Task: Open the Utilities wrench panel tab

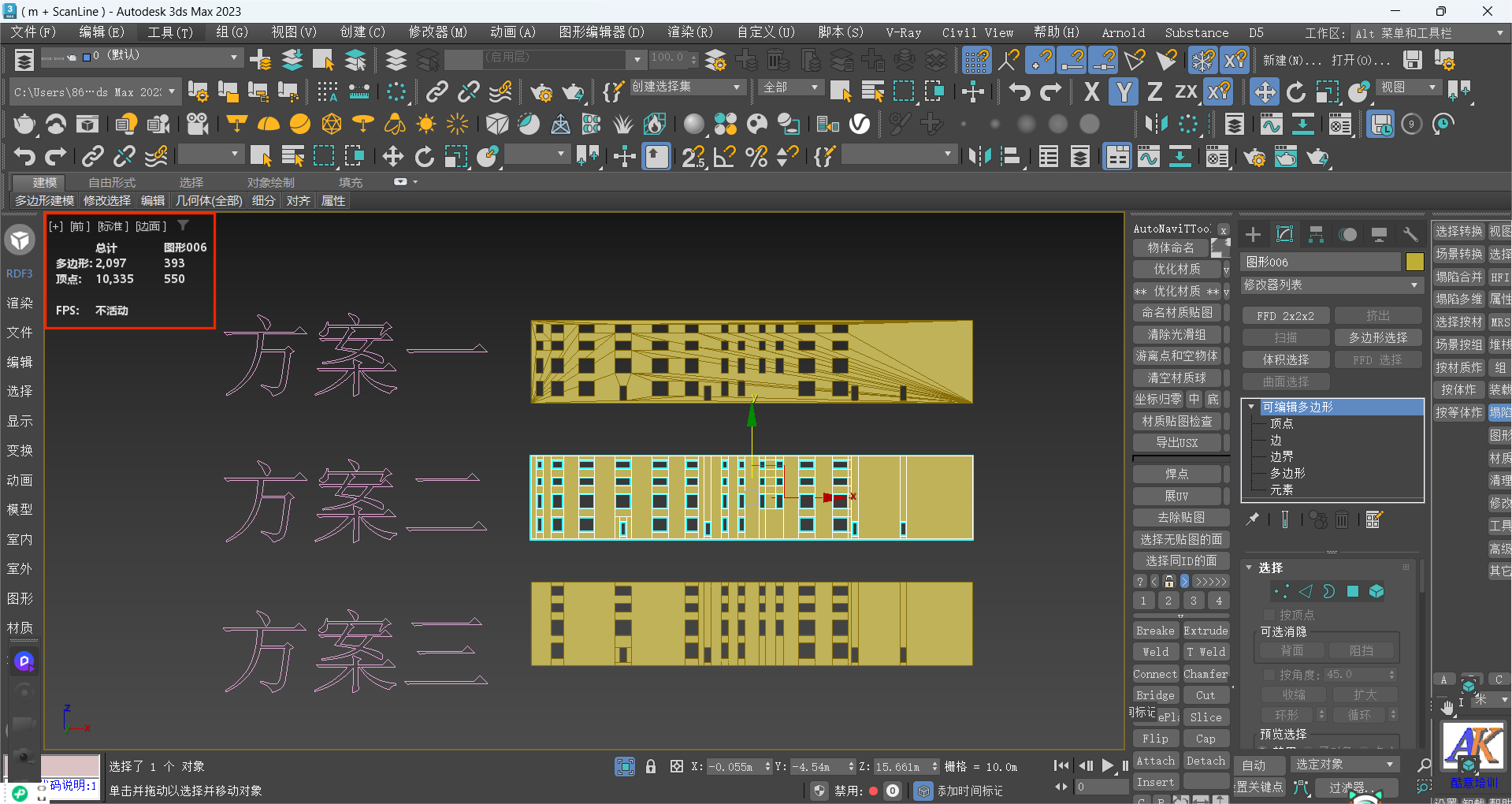Action: [1410, 234]
